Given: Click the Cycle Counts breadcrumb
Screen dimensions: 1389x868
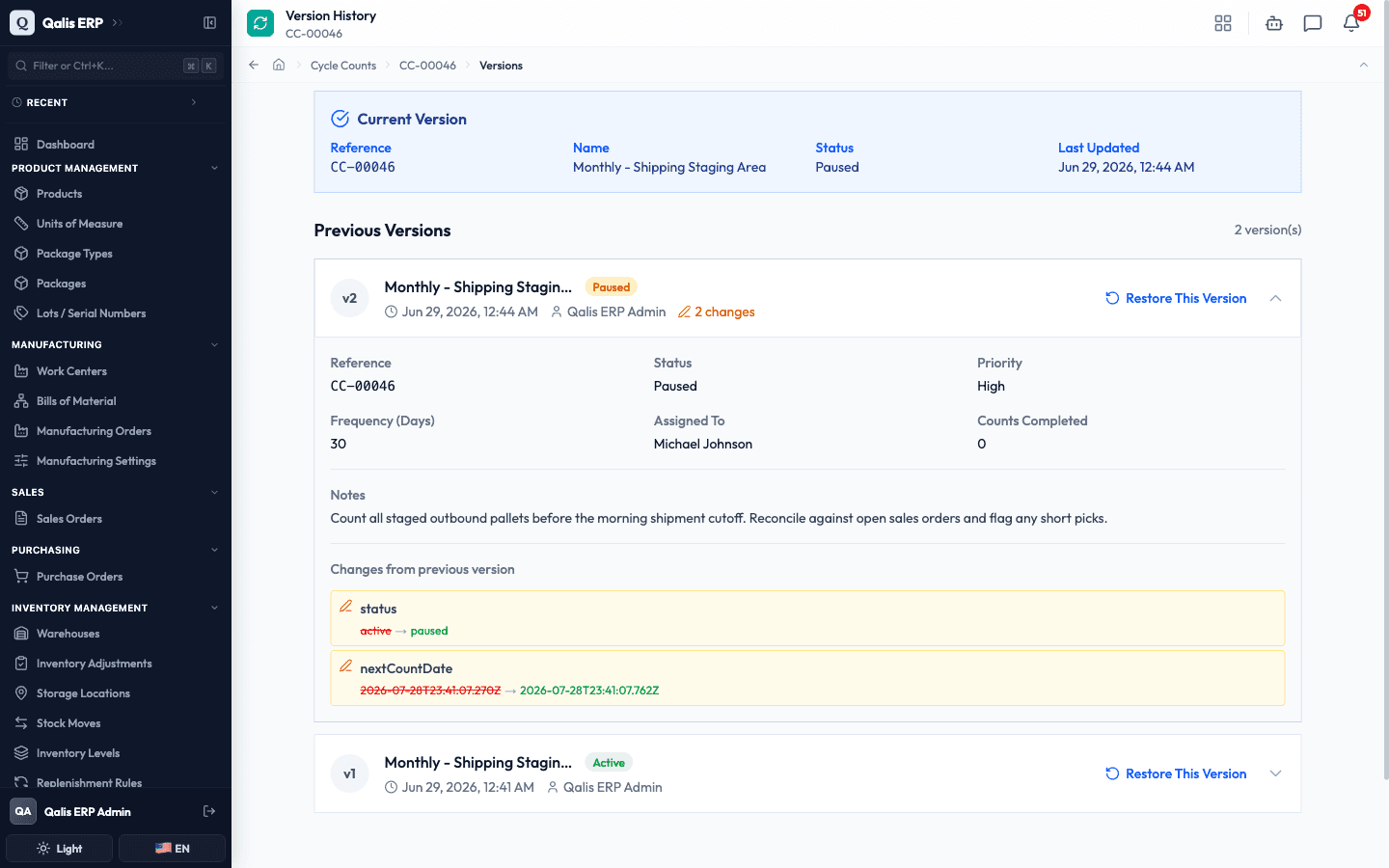Looking at the screenshot, I should coord(343,66).
